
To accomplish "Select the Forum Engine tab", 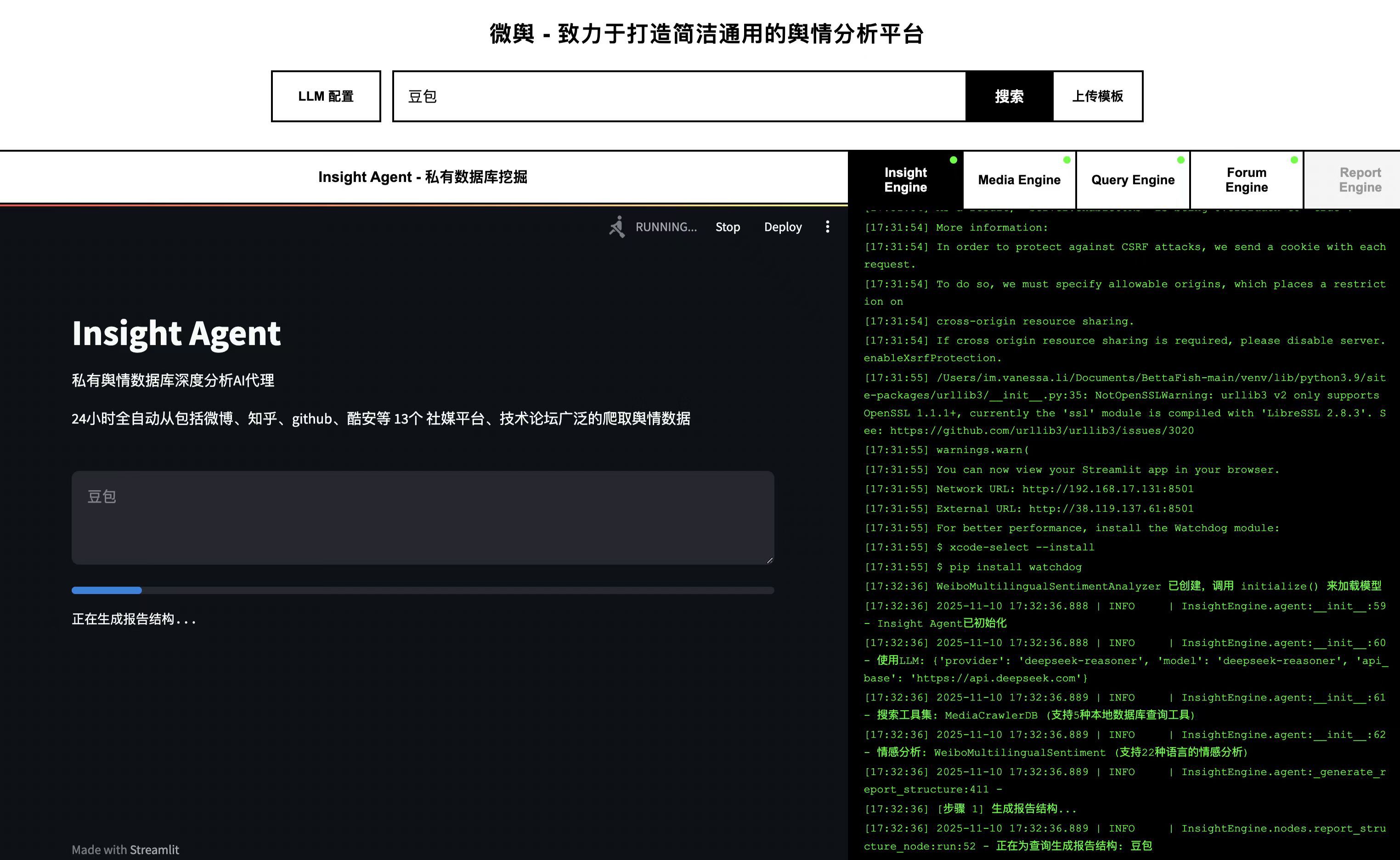I will 1247,180.
